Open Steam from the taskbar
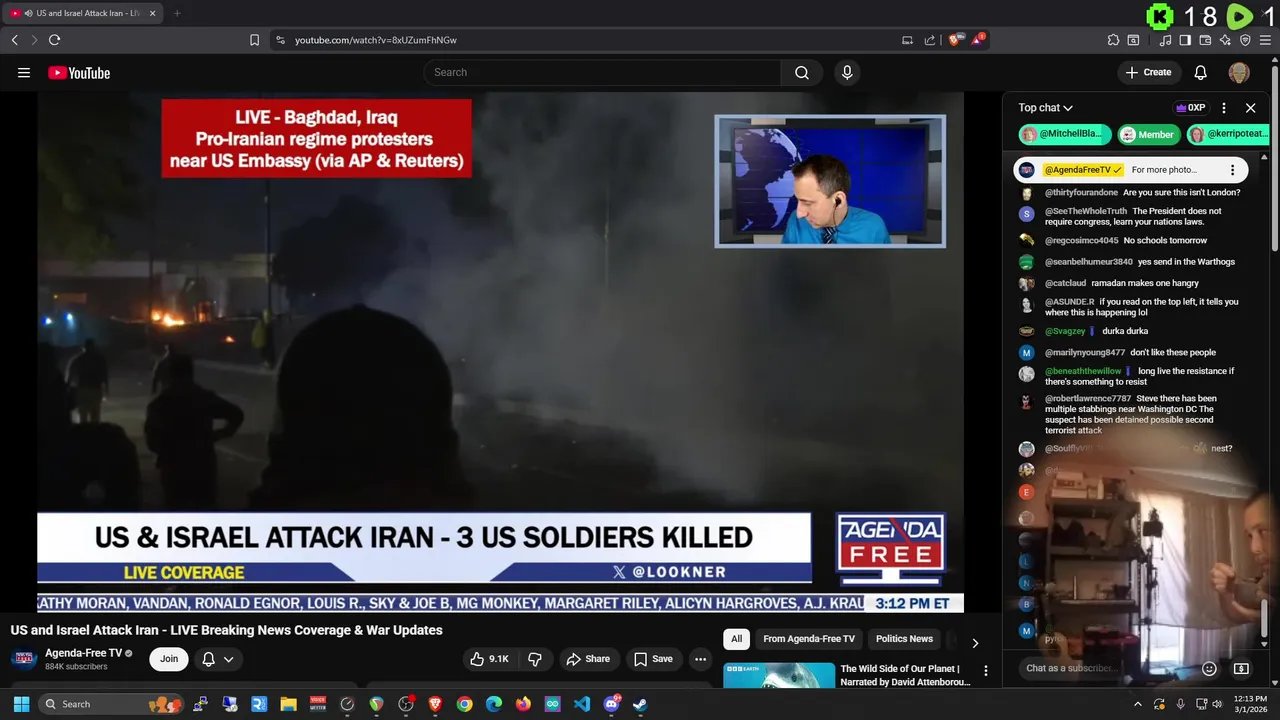Image resolution: width=1280 pixels, height=720 pixels. (640, 704)
